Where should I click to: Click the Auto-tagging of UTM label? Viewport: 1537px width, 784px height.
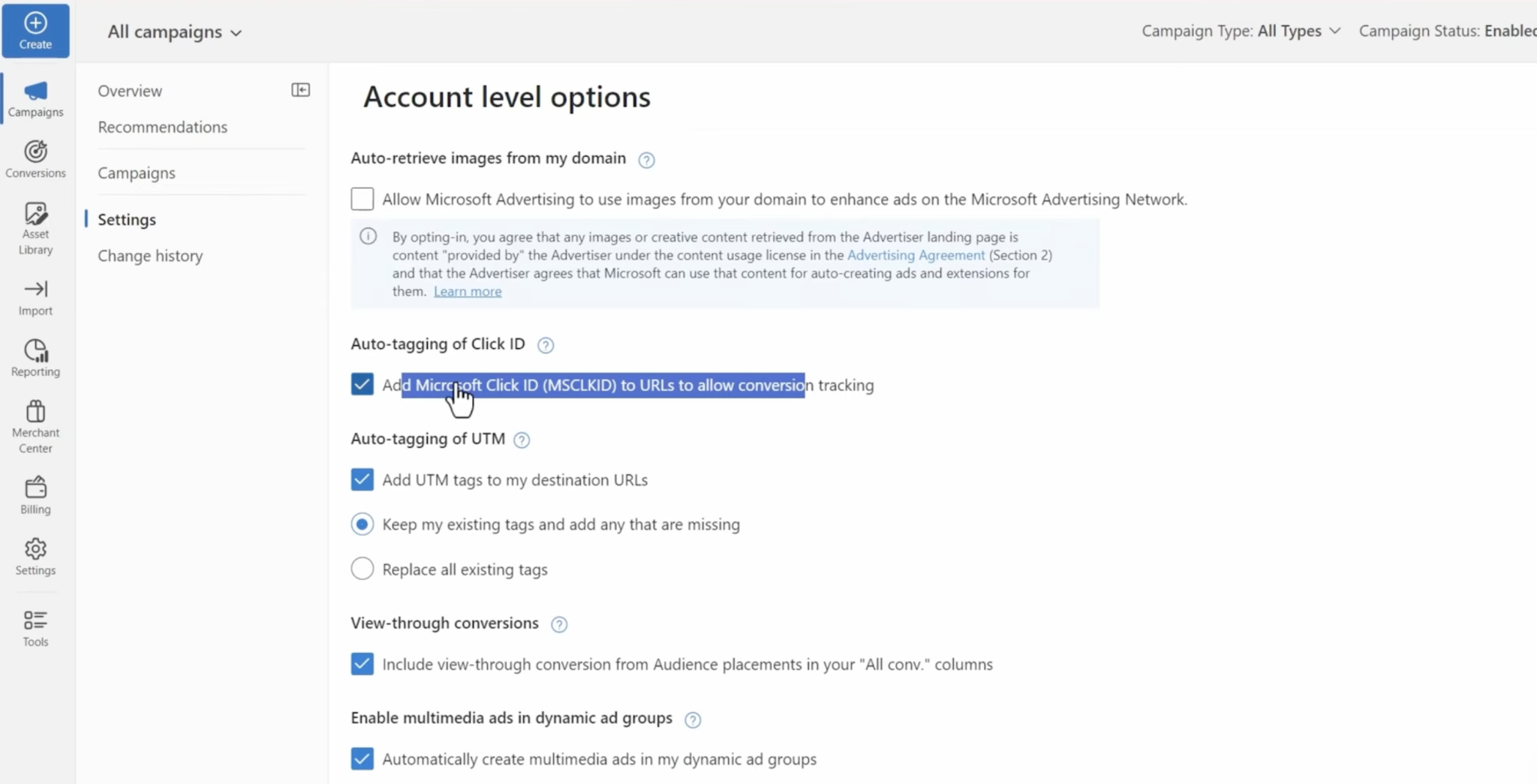coord(428,439)
